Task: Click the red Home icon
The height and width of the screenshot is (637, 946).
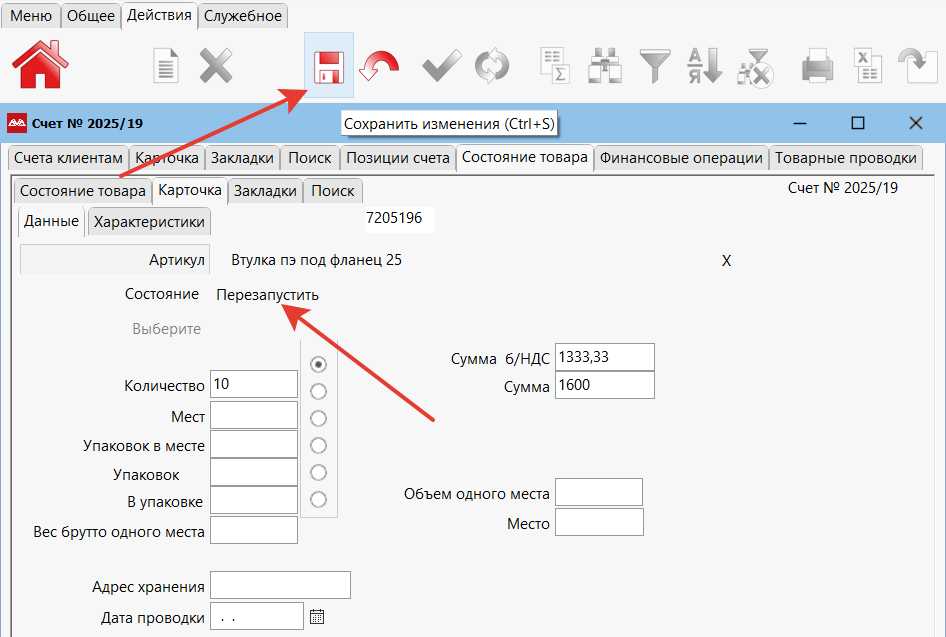Action: (x=40, y=66)
